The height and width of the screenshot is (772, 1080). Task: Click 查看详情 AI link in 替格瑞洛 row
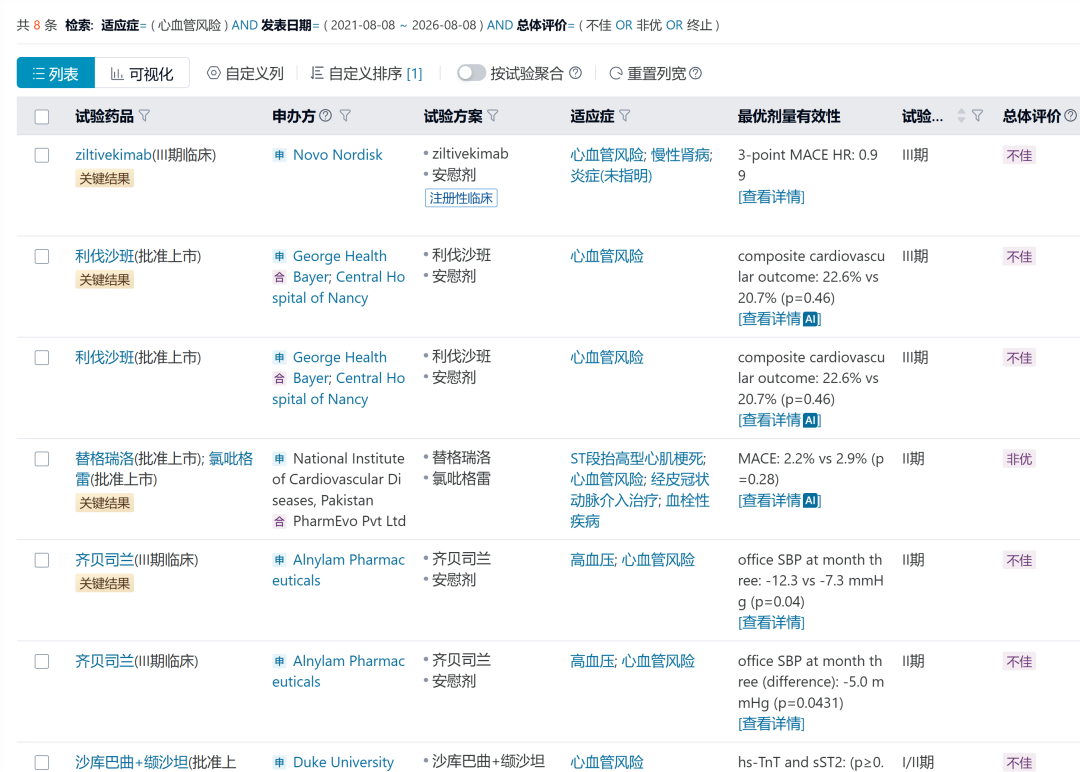pyautogui.click(x=779, y=501)
